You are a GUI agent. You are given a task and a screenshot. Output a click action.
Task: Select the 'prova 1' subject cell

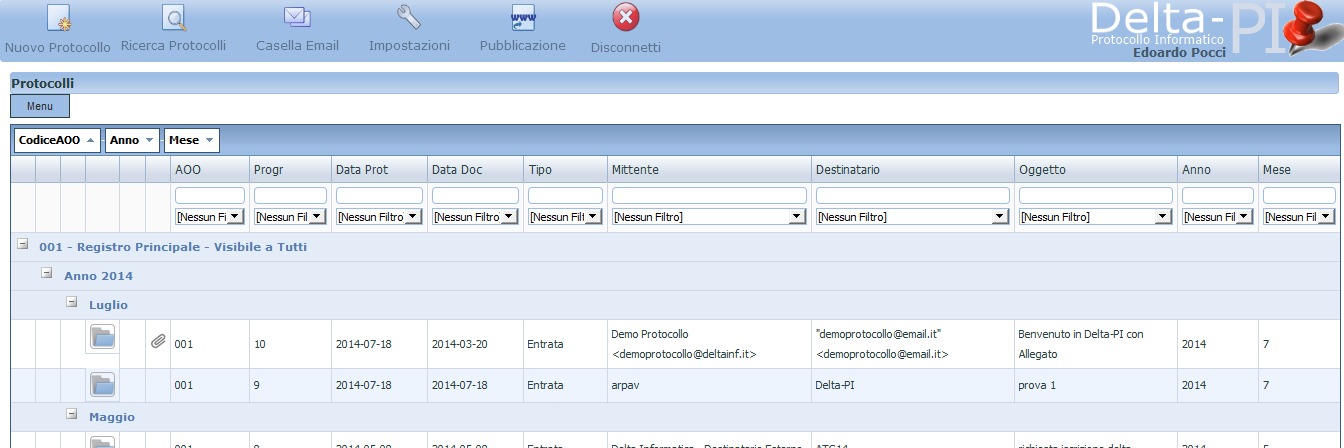pos(1095,385)
